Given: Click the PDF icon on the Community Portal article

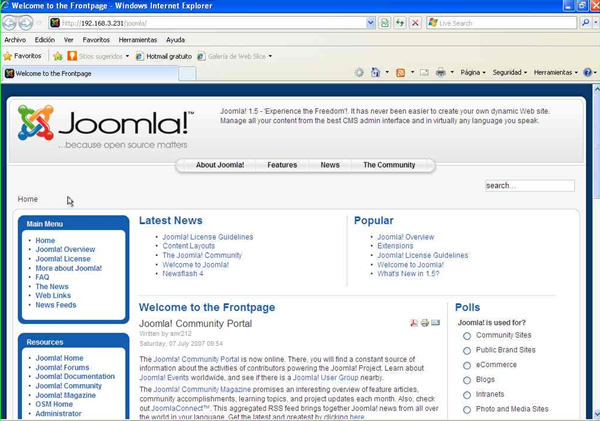Looking at the screenshot, I should click(x=414, y=323).
